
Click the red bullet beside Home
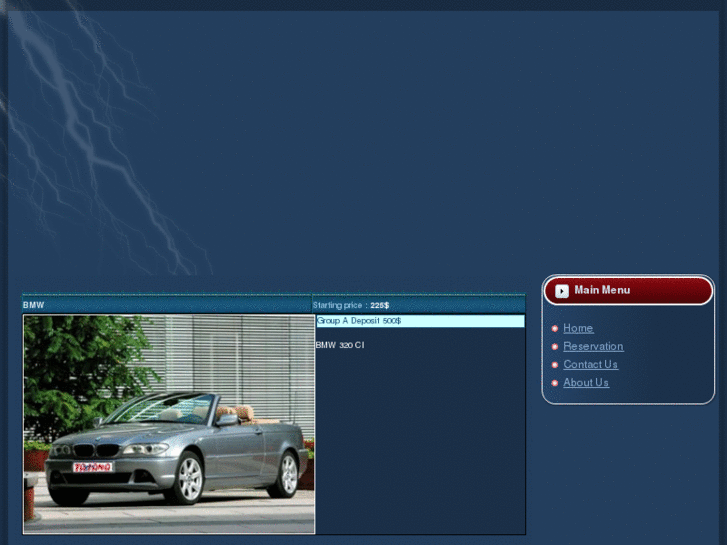[555, 328]
